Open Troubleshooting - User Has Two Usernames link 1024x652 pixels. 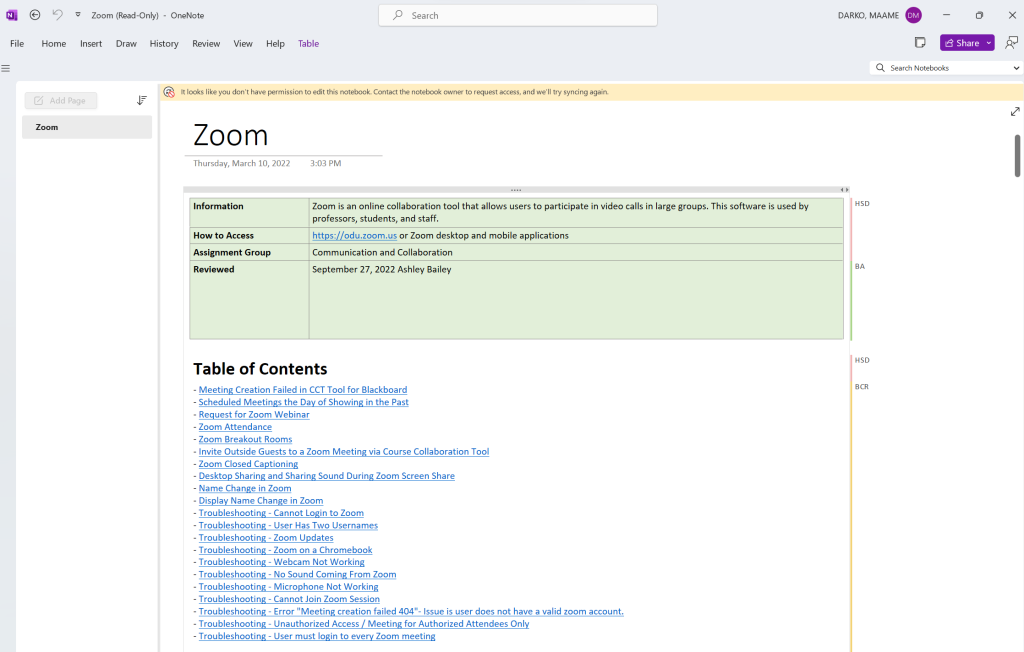point(288,526)
